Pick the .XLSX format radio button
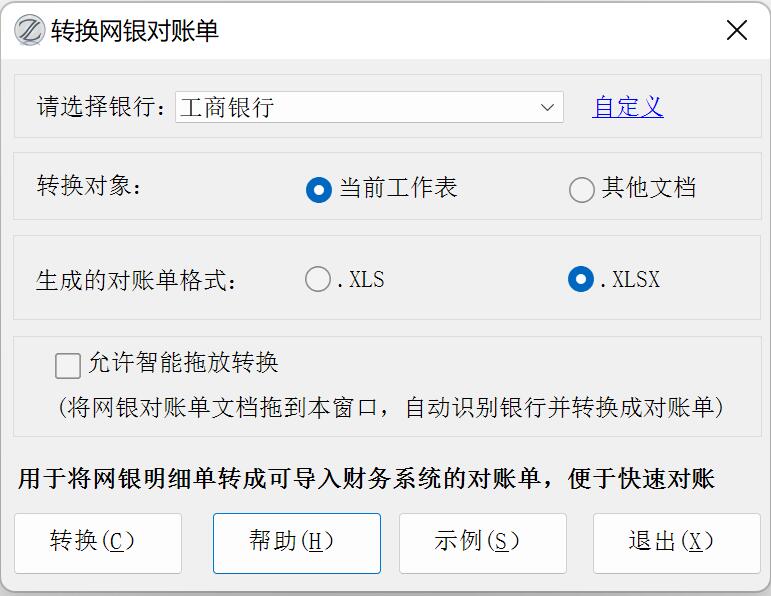 [580, 280]
